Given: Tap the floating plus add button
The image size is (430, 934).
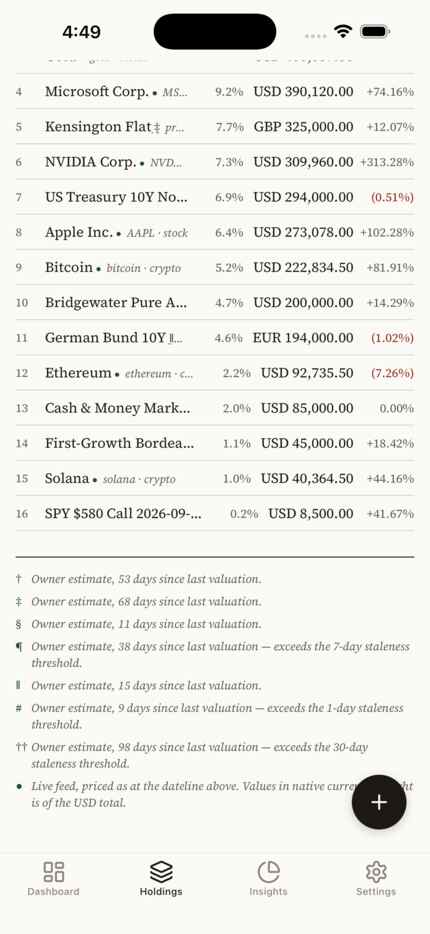Looking at the screenshot, I should click(x=379, y=802).
